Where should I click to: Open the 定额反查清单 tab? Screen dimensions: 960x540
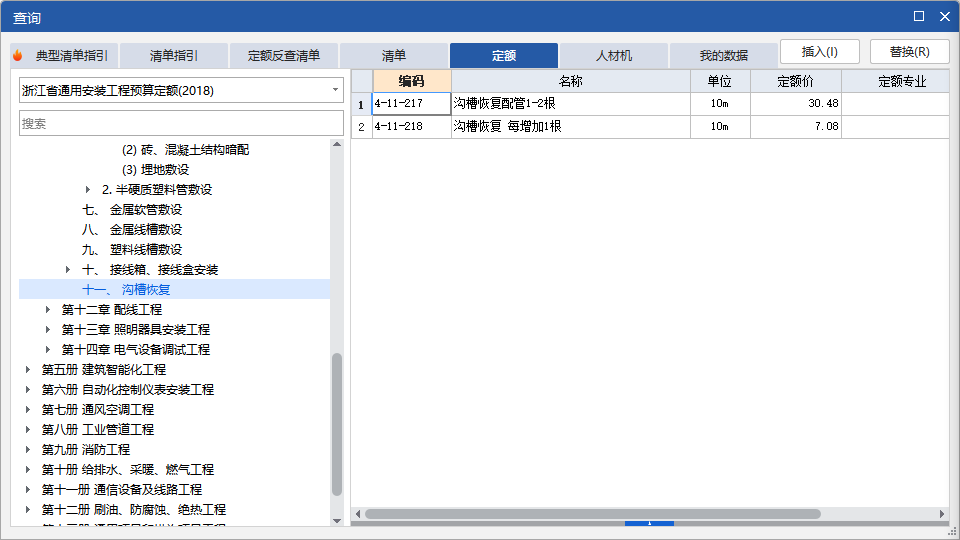coord(283,56)
